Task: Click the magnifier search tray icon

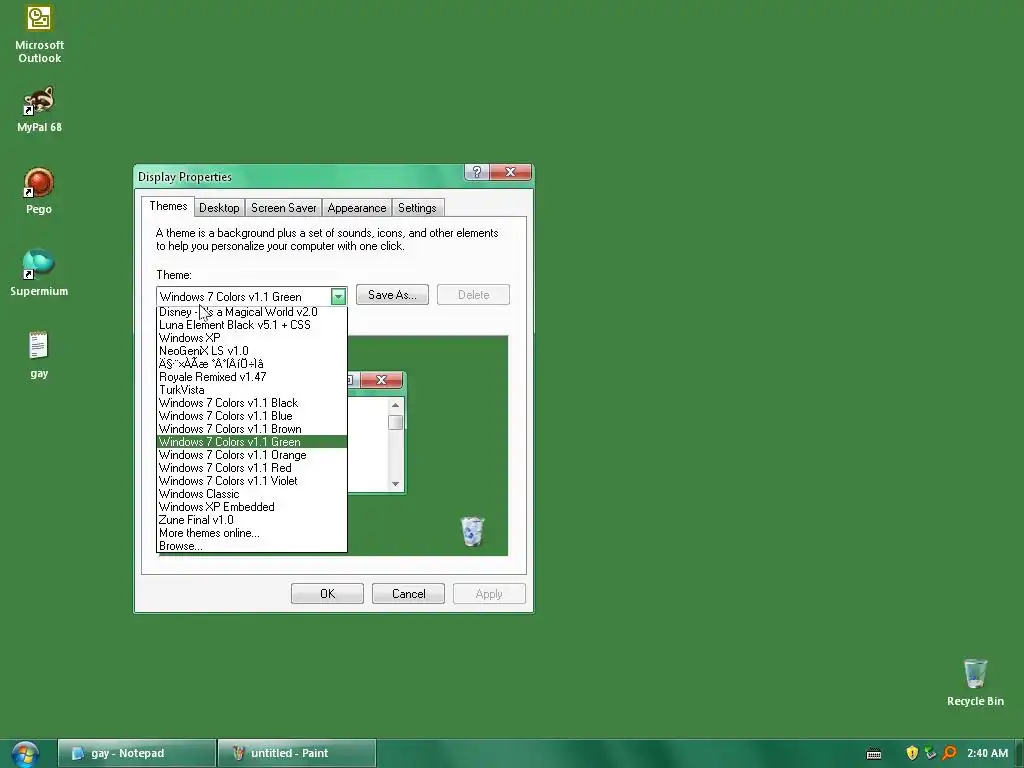Action: click(949, 753)
